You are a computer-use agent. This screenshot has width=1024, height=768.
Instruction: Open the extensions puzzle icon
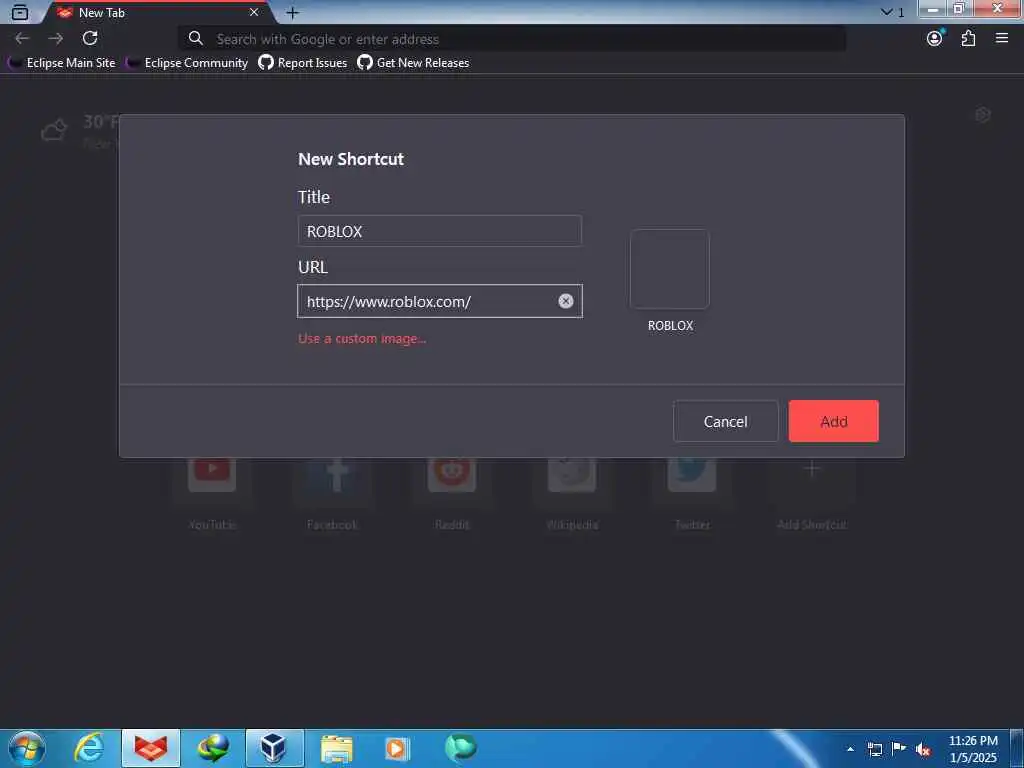tap(968, 39)
